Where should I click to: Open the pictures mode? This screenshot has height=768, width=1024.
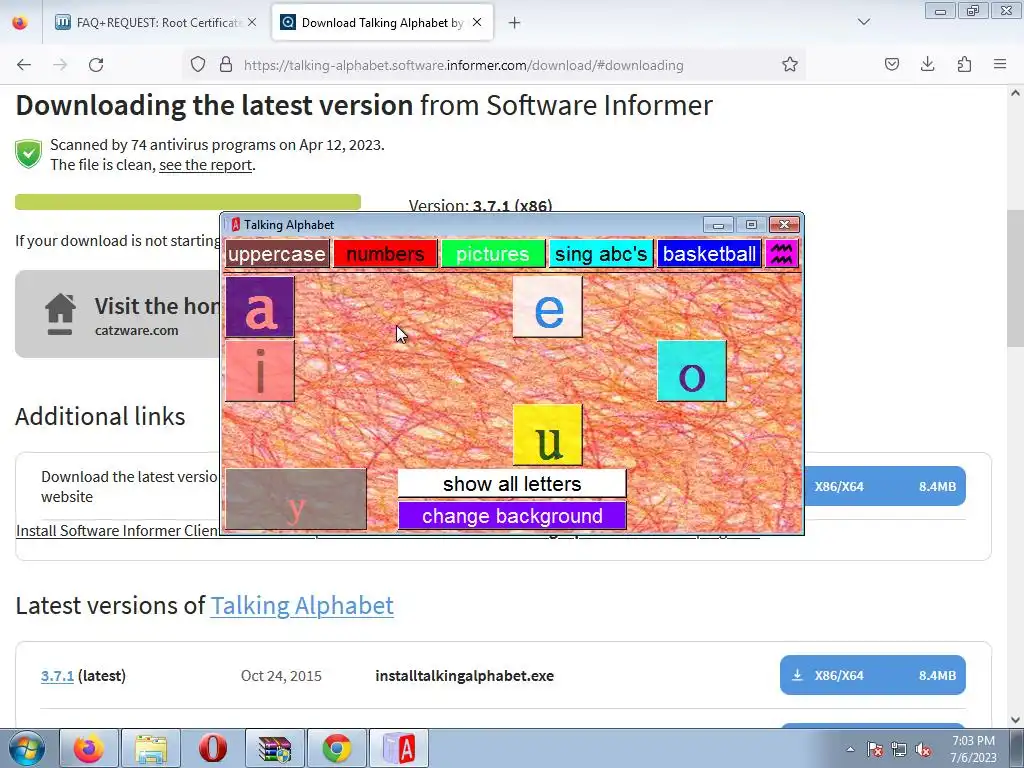493,253
